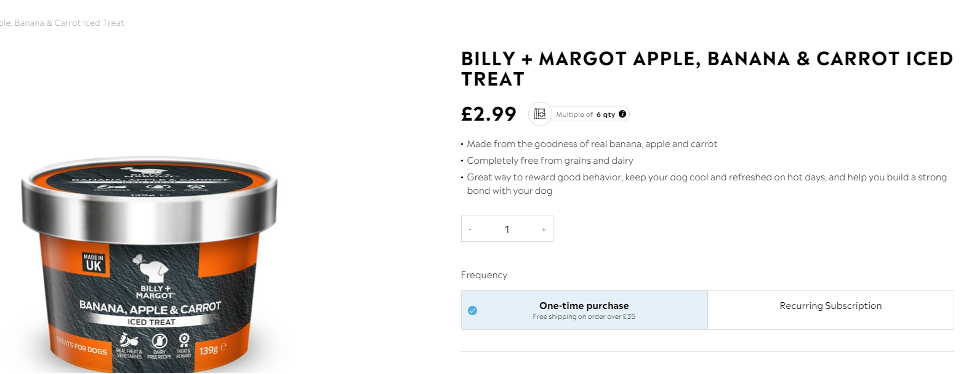The image size is (978, 374).
Task: Click the breadcrumb text at top left
Action: pos(62,23)
